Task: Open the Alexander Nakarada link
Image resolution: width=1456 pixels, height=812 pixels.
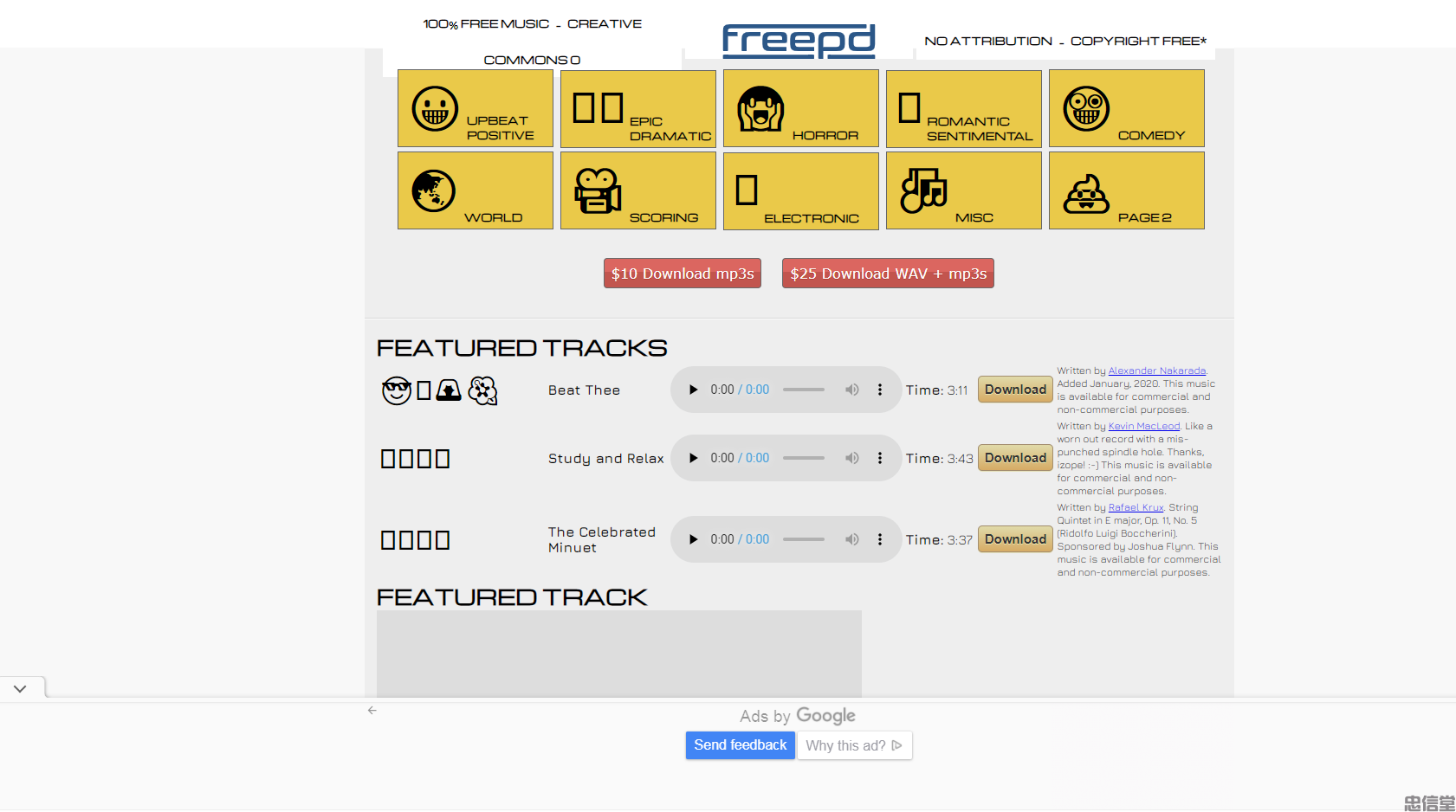Action: click(x=1156, y=371)
